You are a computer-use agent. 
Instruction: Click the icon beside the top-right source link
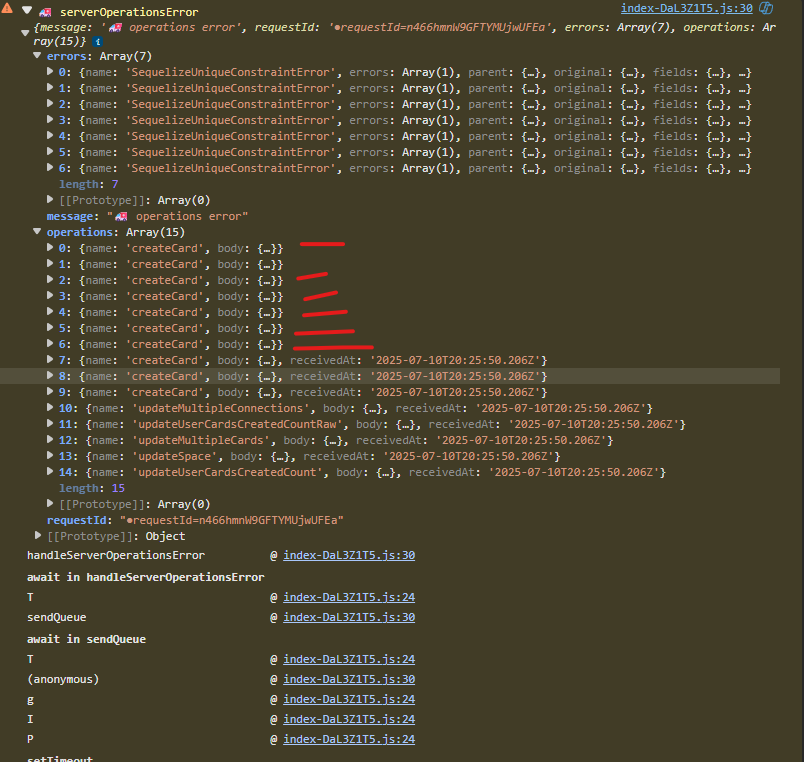coord(766,8)
